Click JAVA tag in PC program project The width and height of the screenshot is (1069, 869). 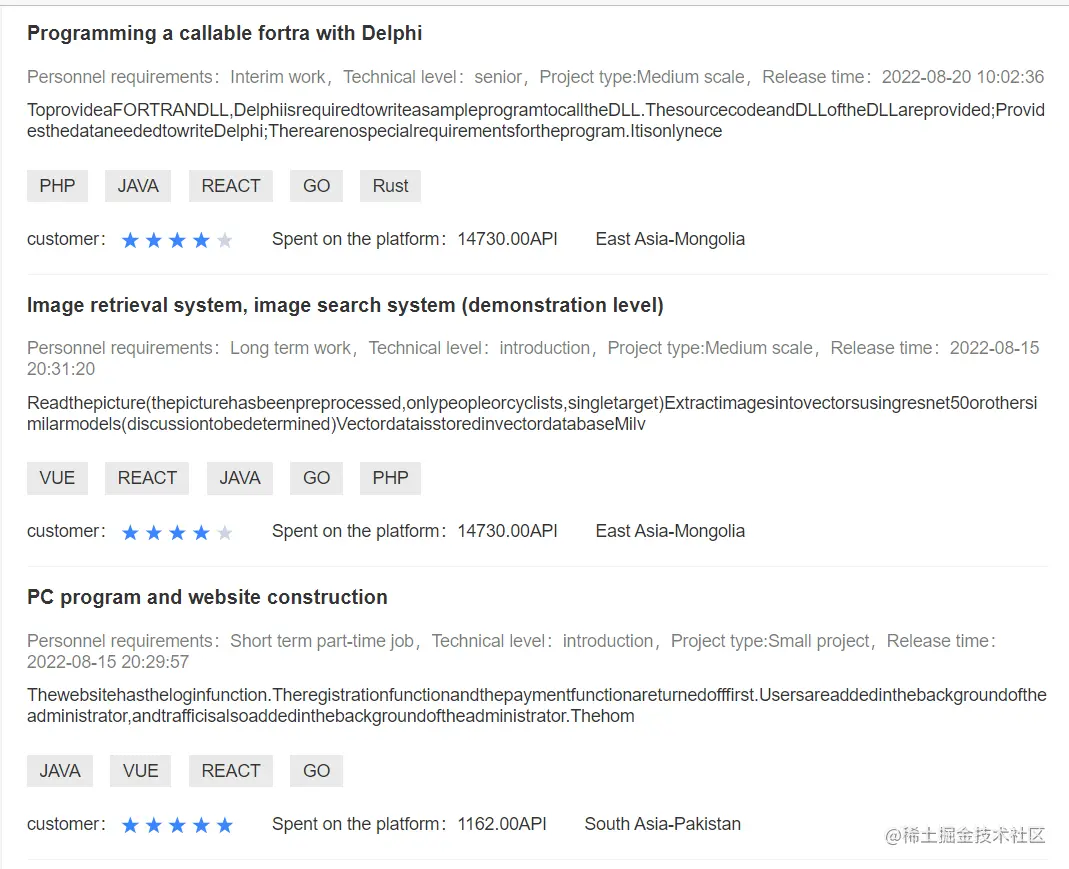[x=60, y=771]
